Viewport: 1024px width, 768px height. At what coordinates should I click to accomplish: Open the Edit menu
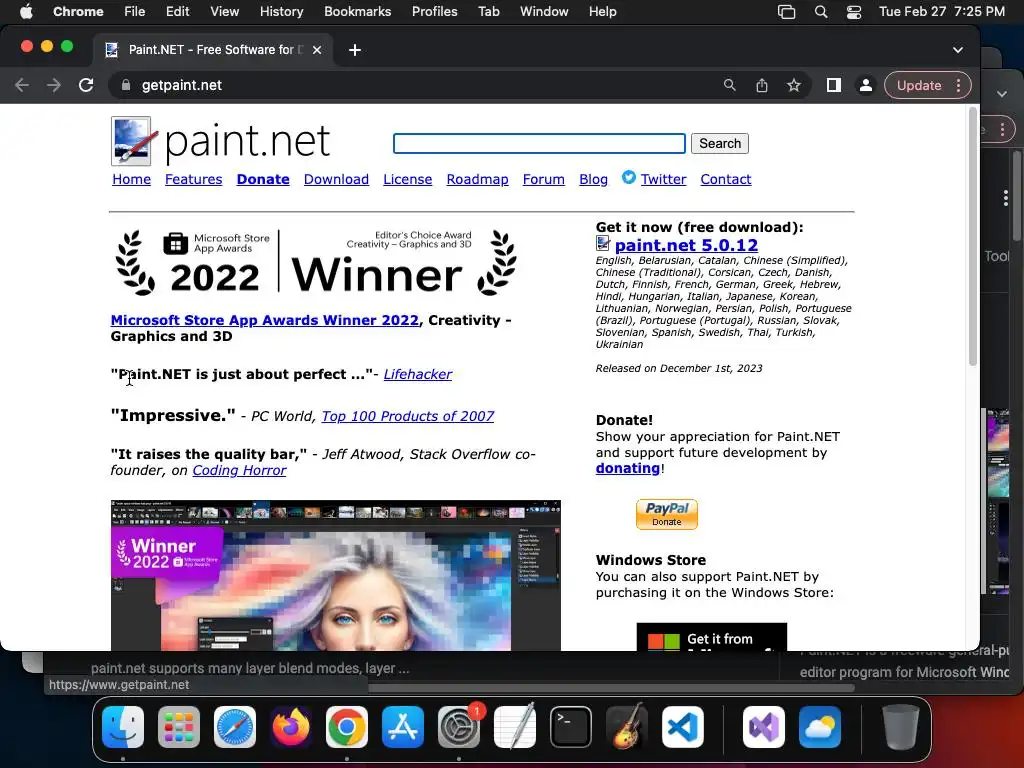(177, 11)
